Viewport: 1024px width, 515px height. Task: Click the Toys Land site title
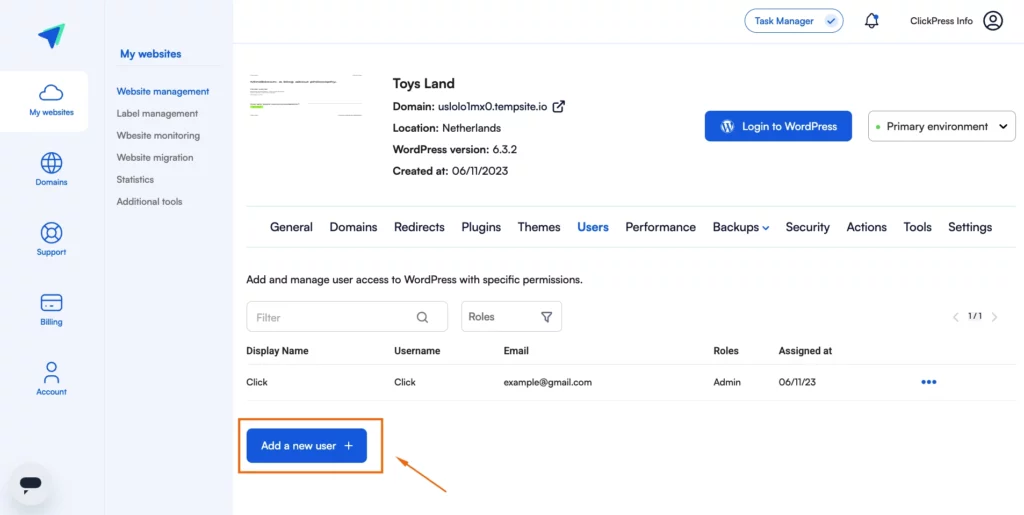423,84
